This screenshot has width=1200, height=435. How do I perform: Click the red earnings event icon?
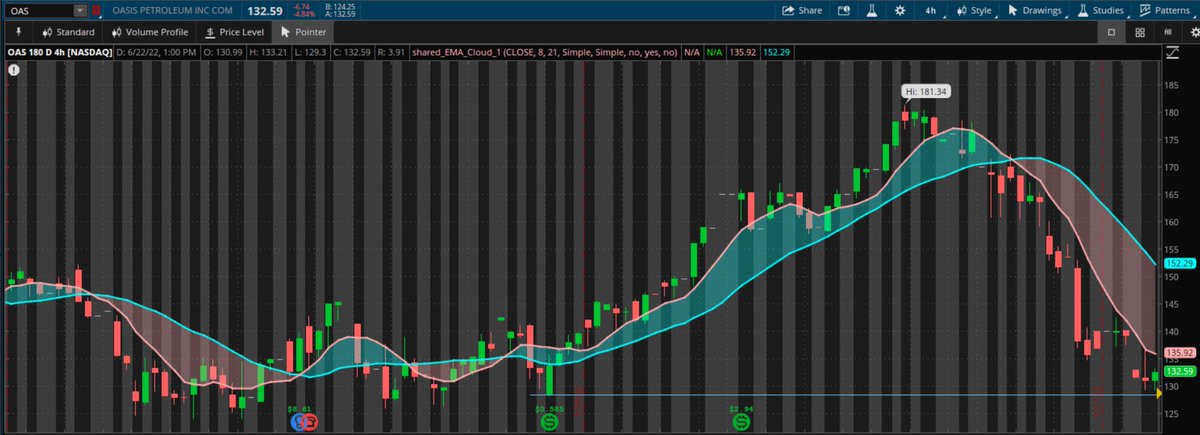pos(310,423)
